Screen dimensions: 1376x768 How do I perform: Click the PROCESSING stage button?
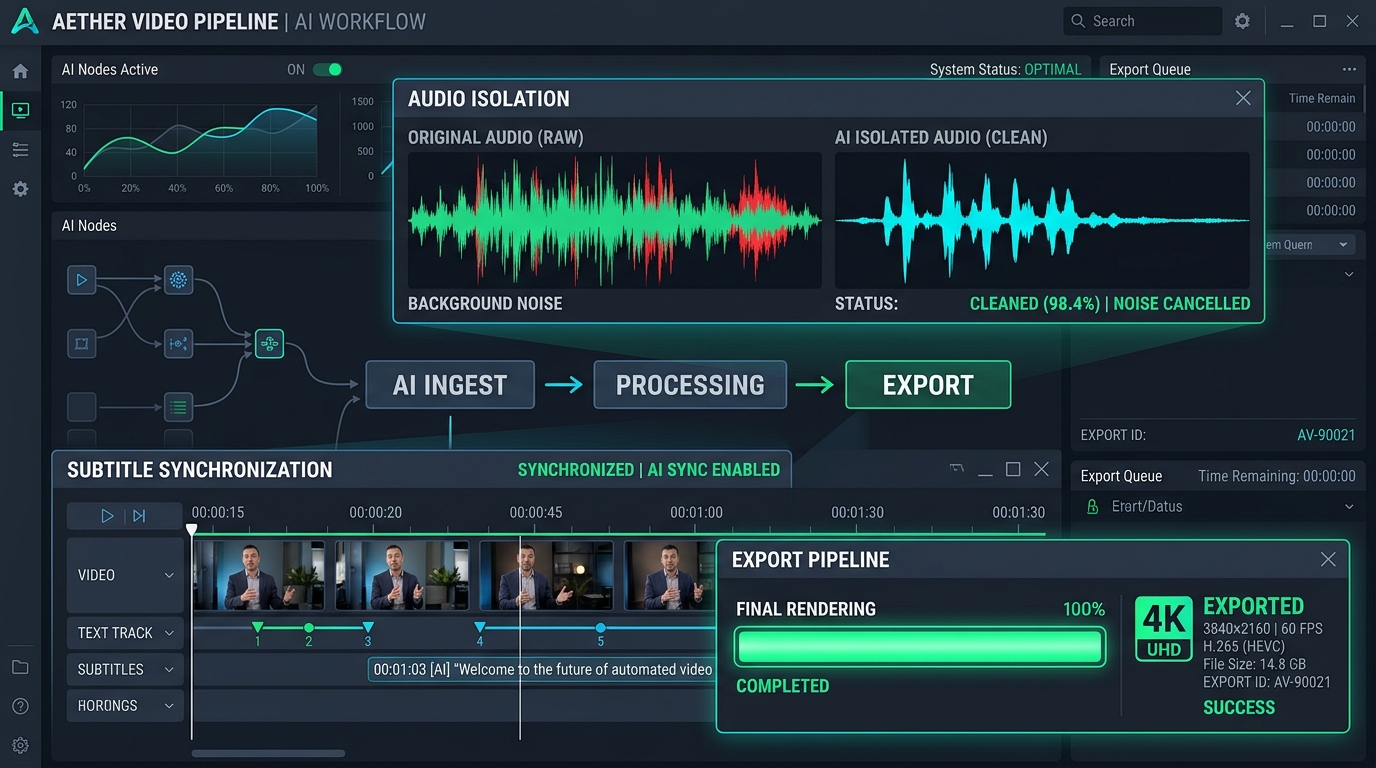point(690,385)
